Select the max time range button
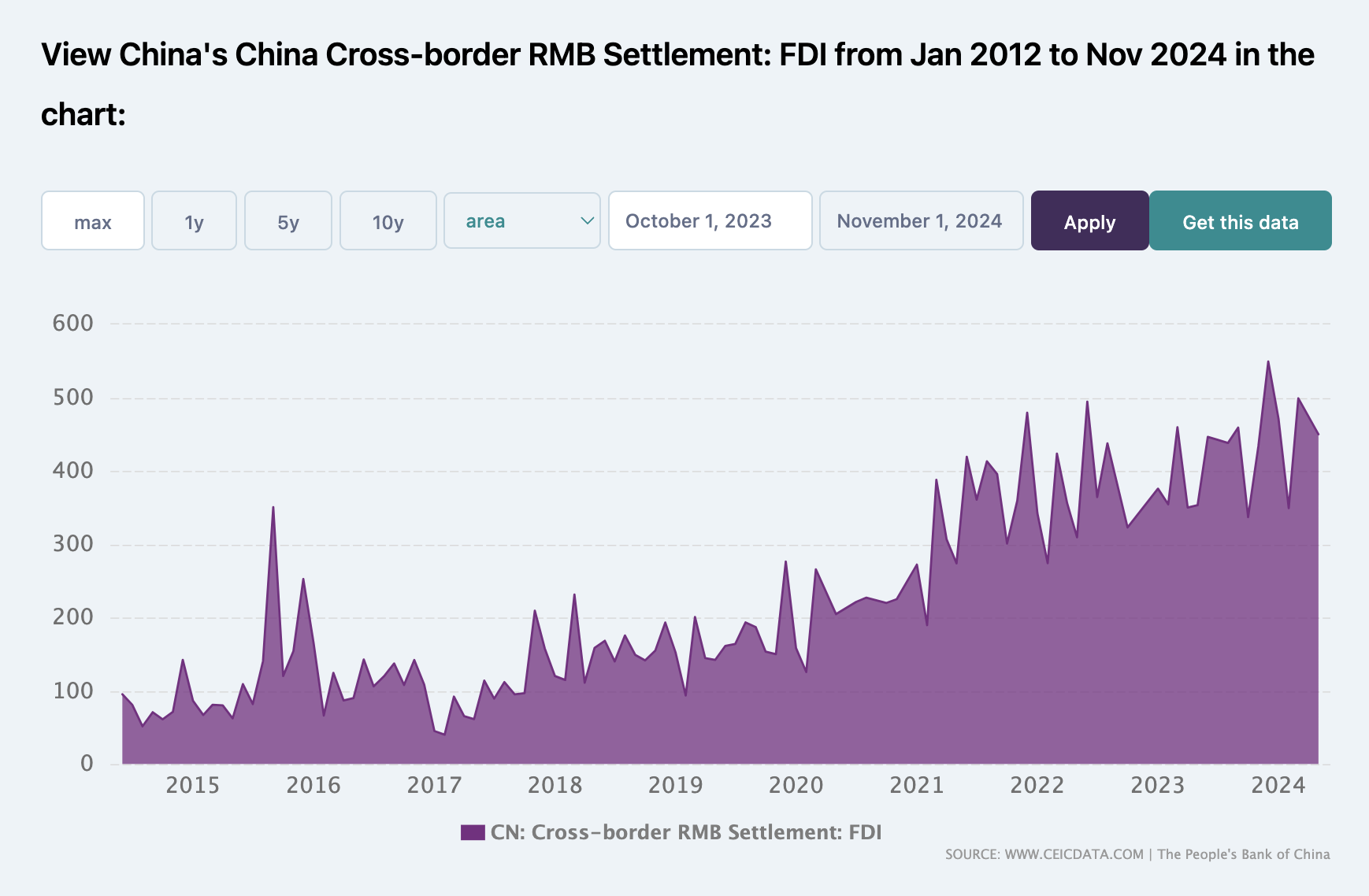 point(93,221)
